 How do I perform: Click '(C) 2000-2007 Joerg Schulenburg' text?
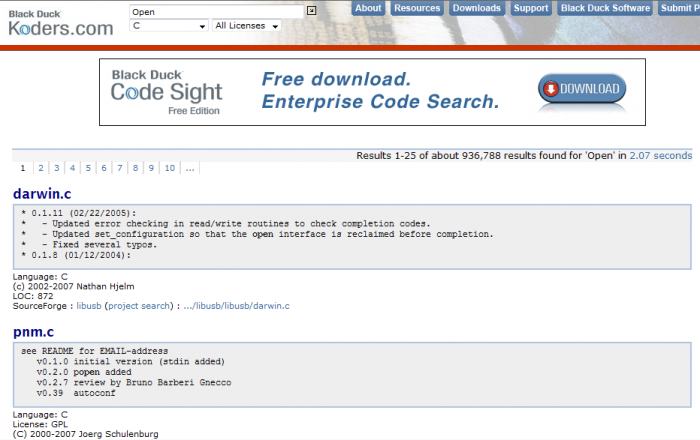(86, 434)
